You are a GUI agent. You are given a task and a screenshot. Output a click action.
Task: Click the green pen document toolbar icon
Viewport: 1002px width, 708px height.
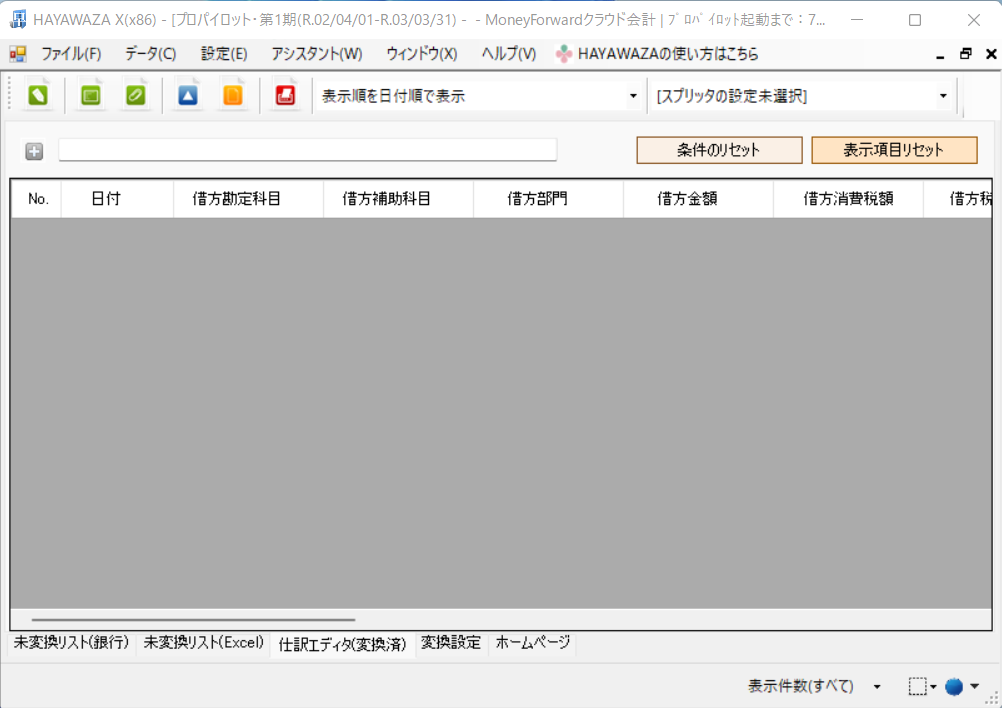38,96
